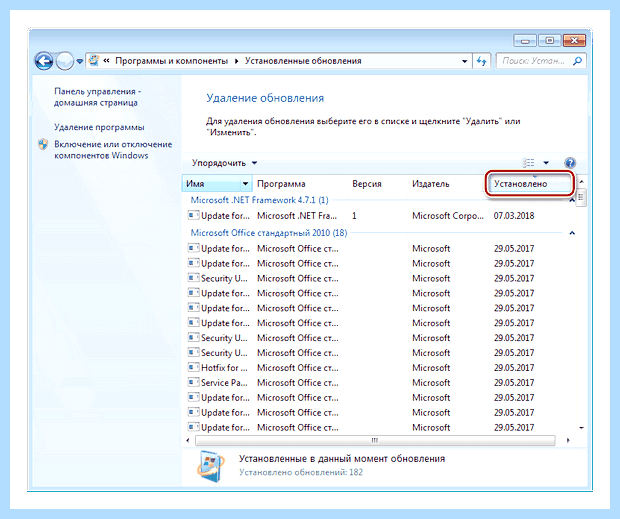Refresh the list with the refresh icon
The width and height of the screenshot is (620, 519).
tap(481, 61)
